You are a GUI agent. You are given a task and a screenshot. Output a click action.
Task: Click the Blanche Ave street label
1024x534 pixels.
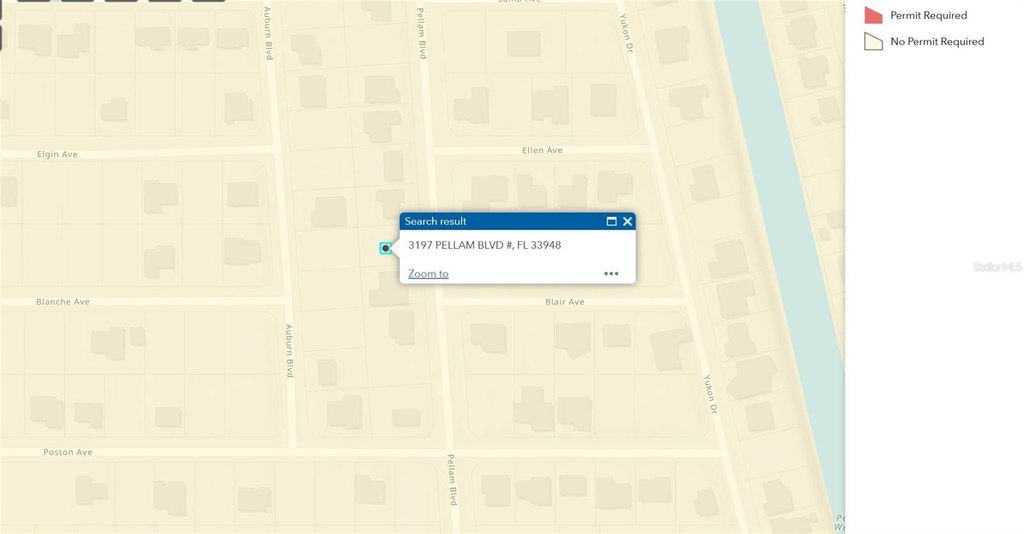tap(63, 301)
